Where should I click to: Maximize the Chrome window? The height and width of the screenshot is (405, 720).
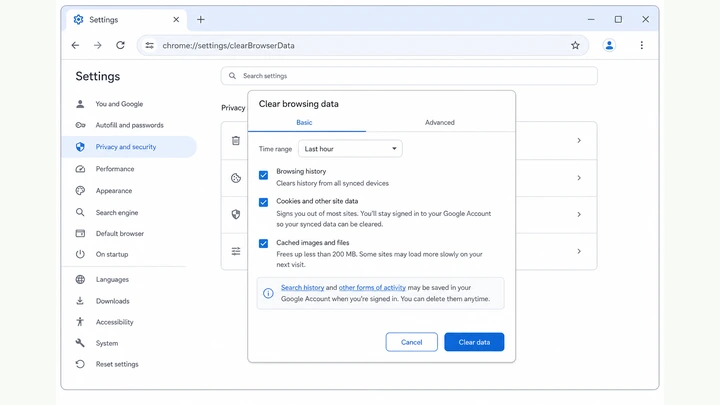(x=618, y=19)
